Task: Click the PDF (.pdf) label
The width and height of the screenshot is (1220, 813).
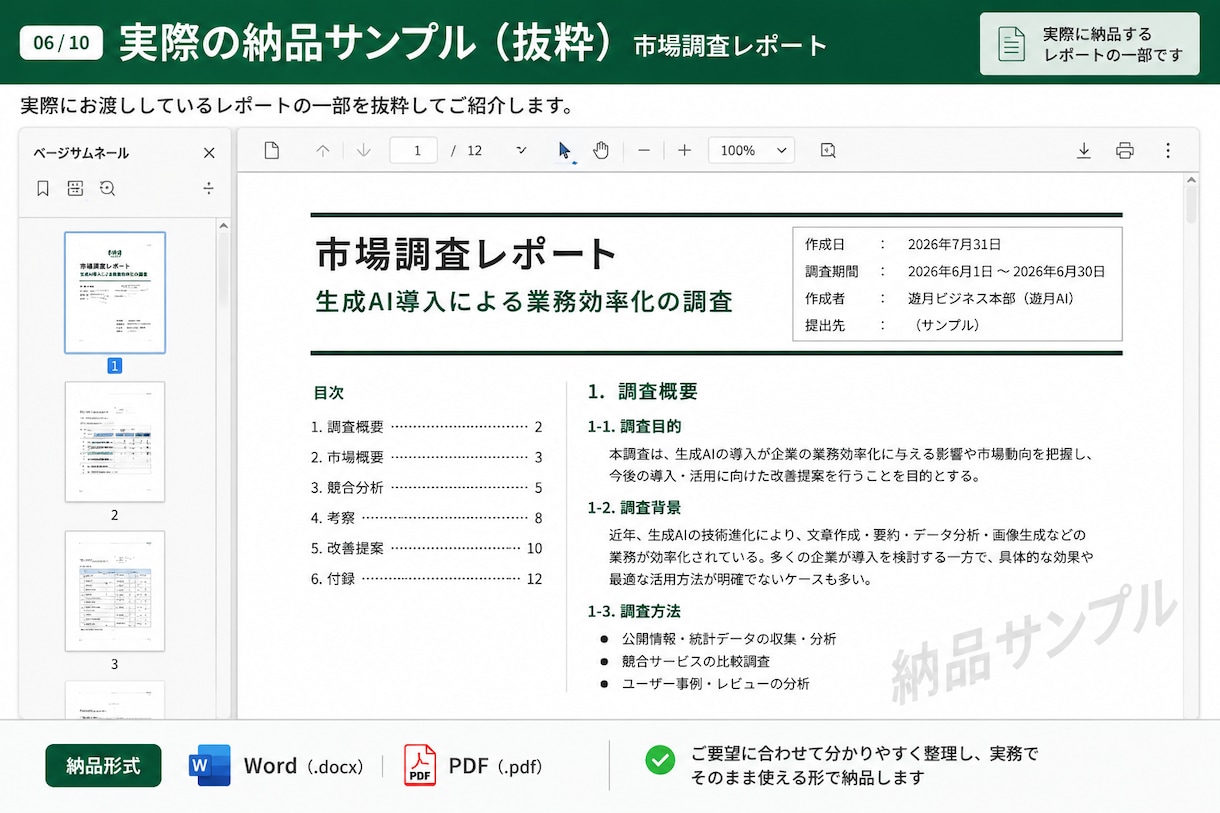Action: pos(495,766)
